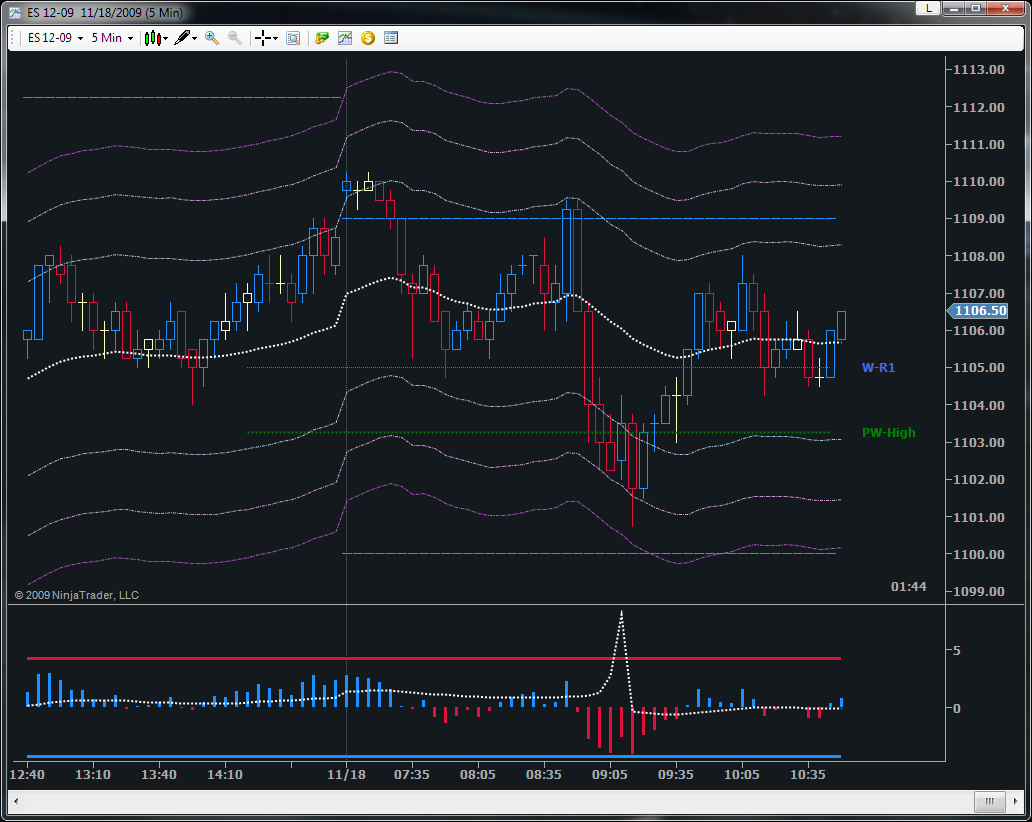Activate the cross hair cursor icon
This screenshot has width=1032, height=822.
pos(263,38)
